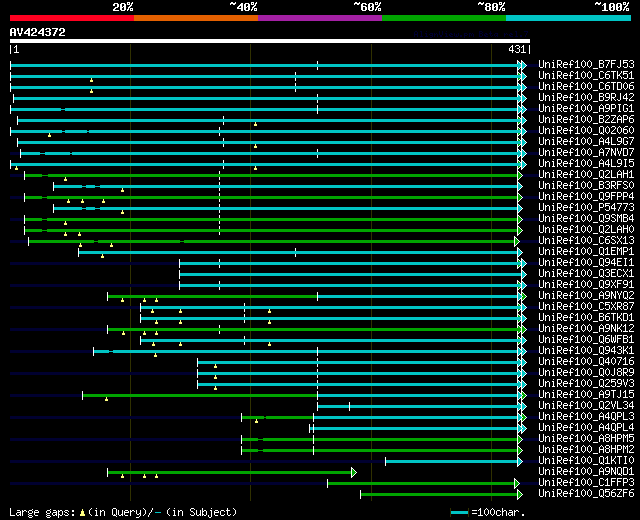Click the UniRef100_Q2VL34 label
The image size is (640, 520).
(x=586, y=406)
